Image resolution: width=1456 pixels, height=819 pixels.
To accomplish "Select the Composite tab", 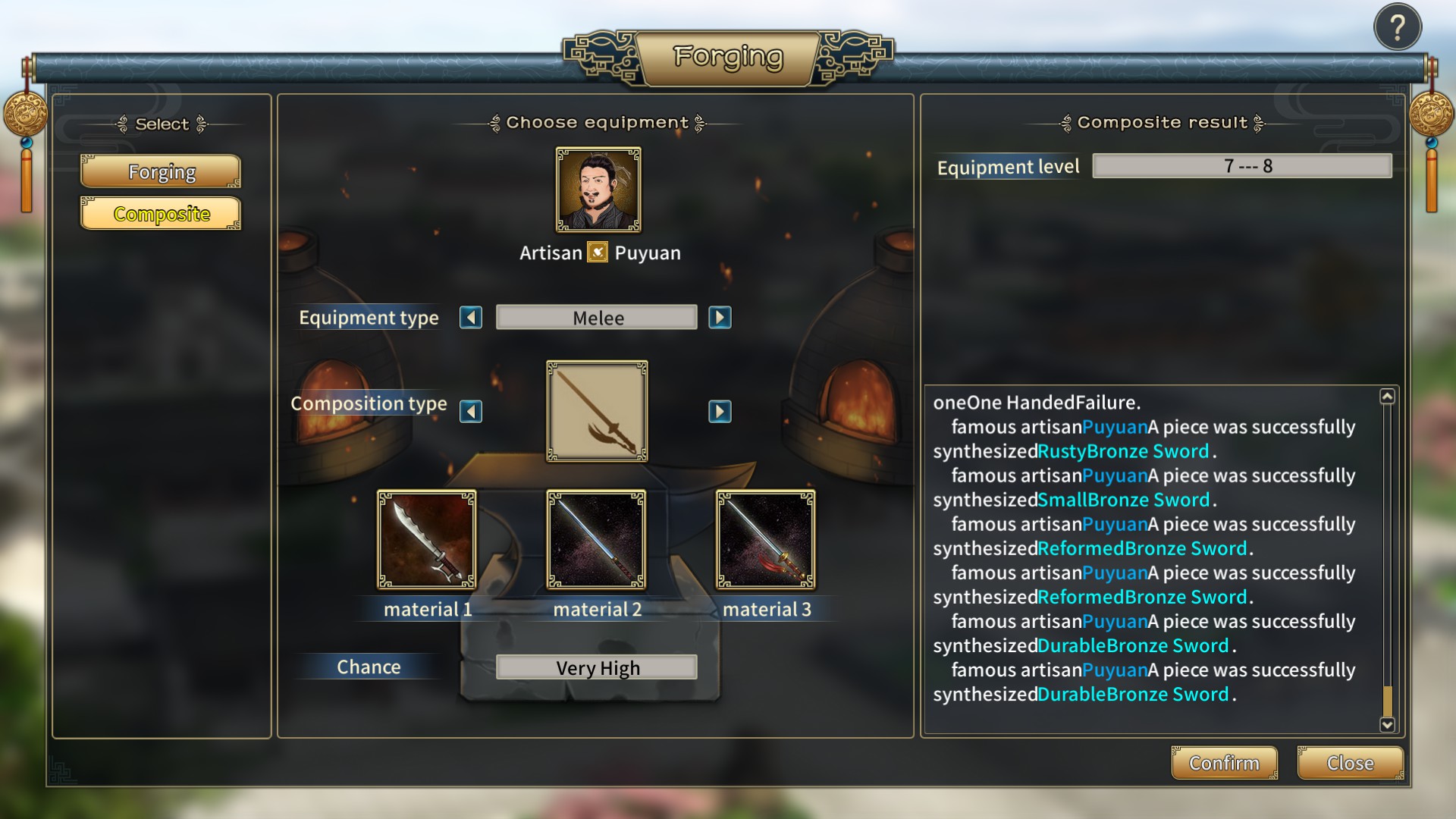I will (161, 214).
